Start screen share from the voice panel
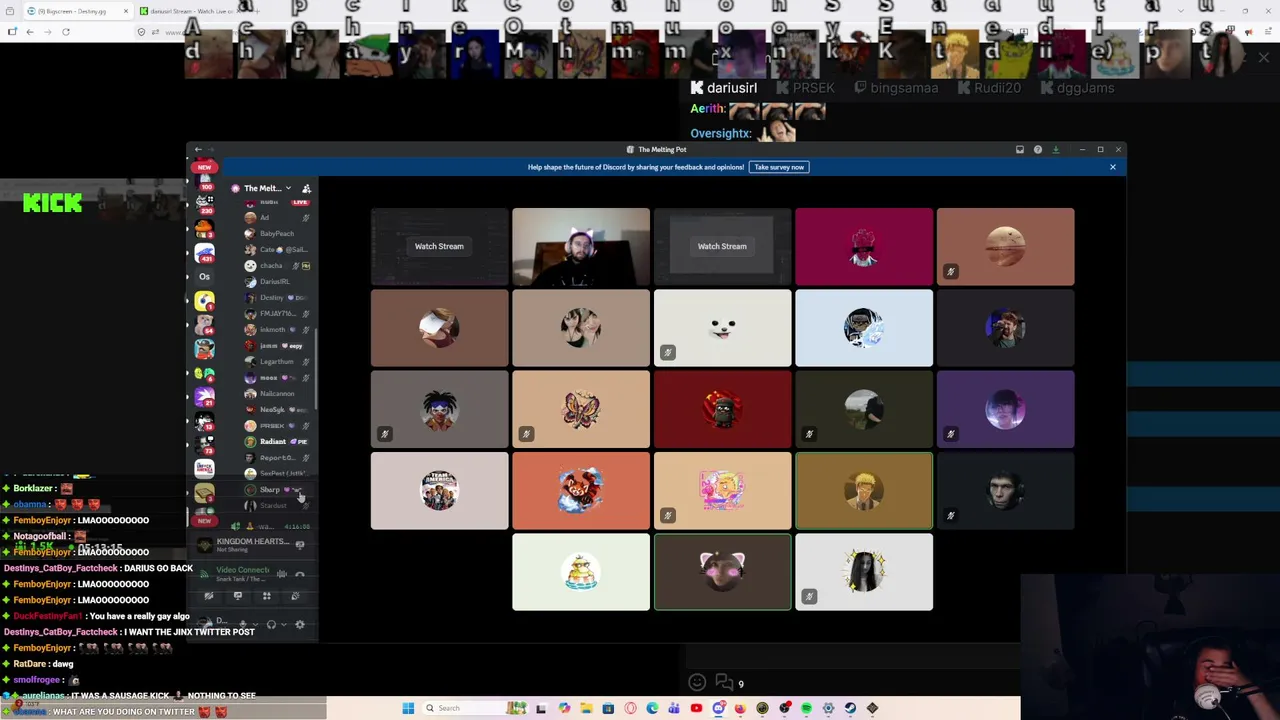Screen dimensions: 1280x720 (238, 596)
